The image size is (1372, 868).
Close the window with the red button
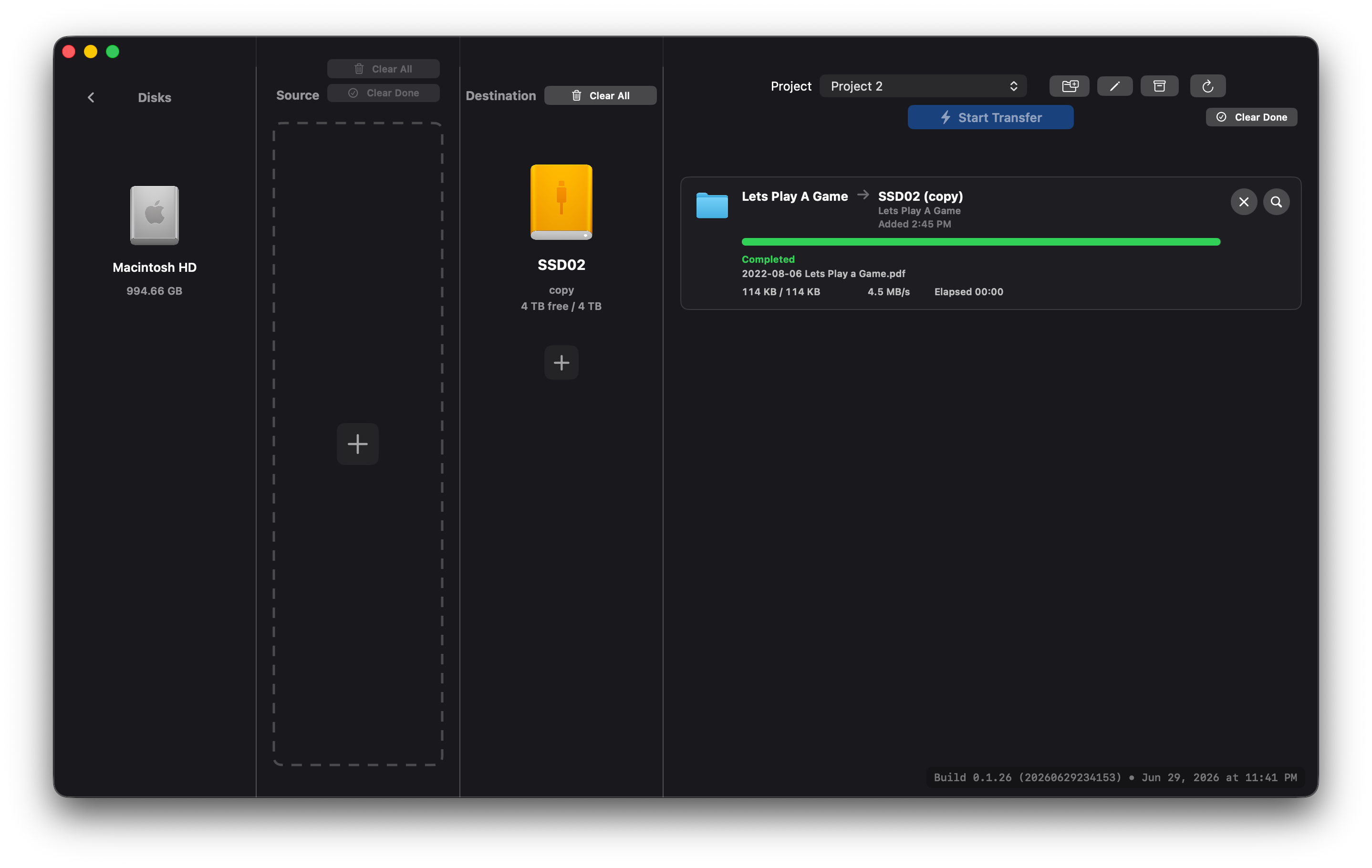pyautogui.click(x=69, y=52)
